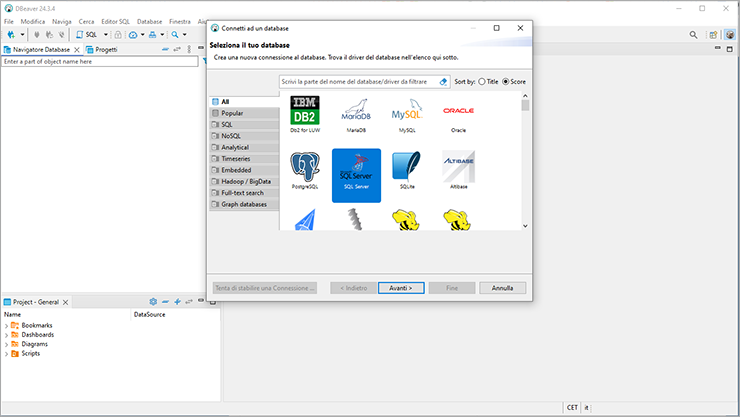Filter drivers by NoSQL category
The image size is (740, 417).
244,136
